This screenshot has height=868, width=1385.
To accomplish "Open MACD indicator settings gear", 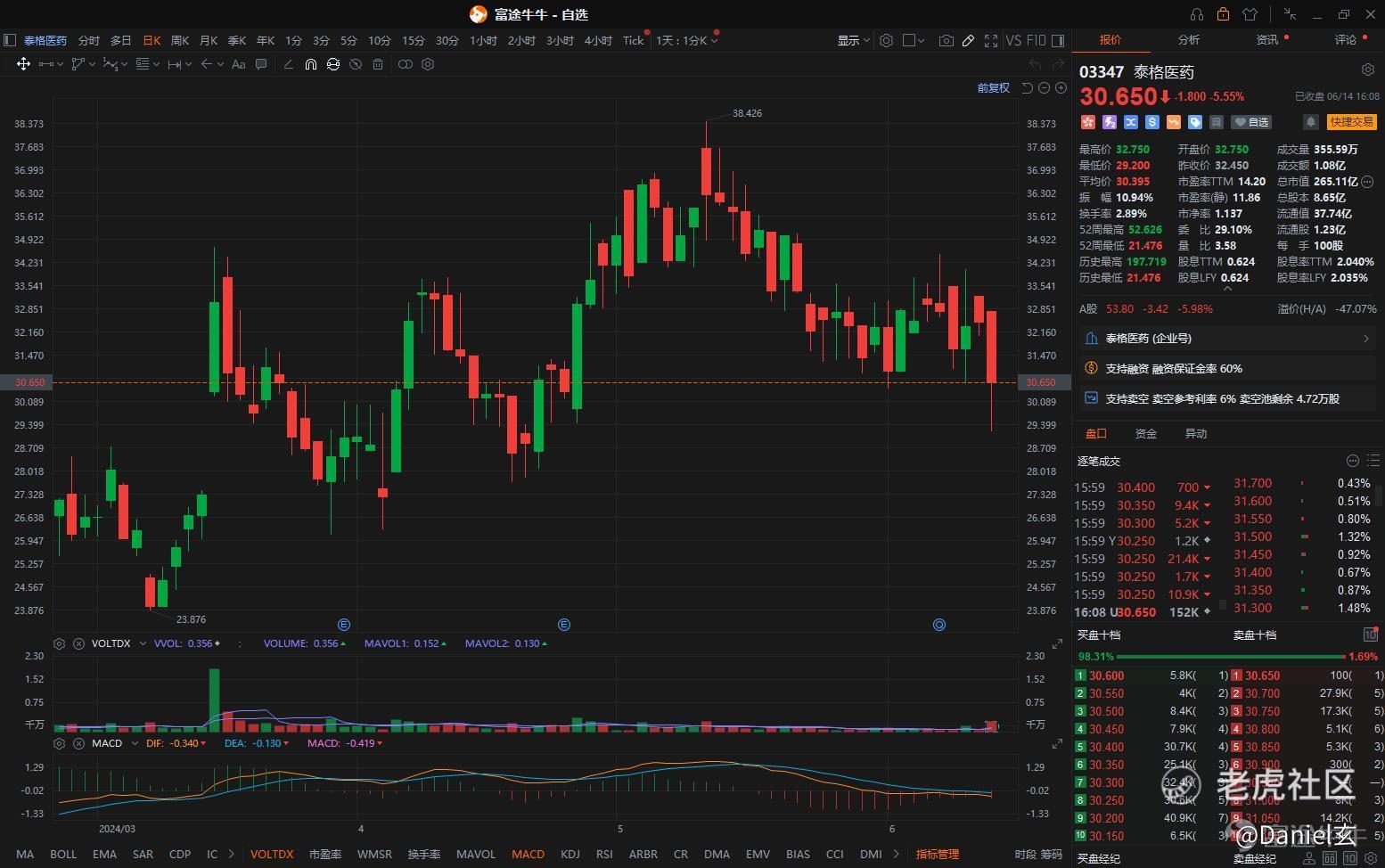I will pos(59,743).
